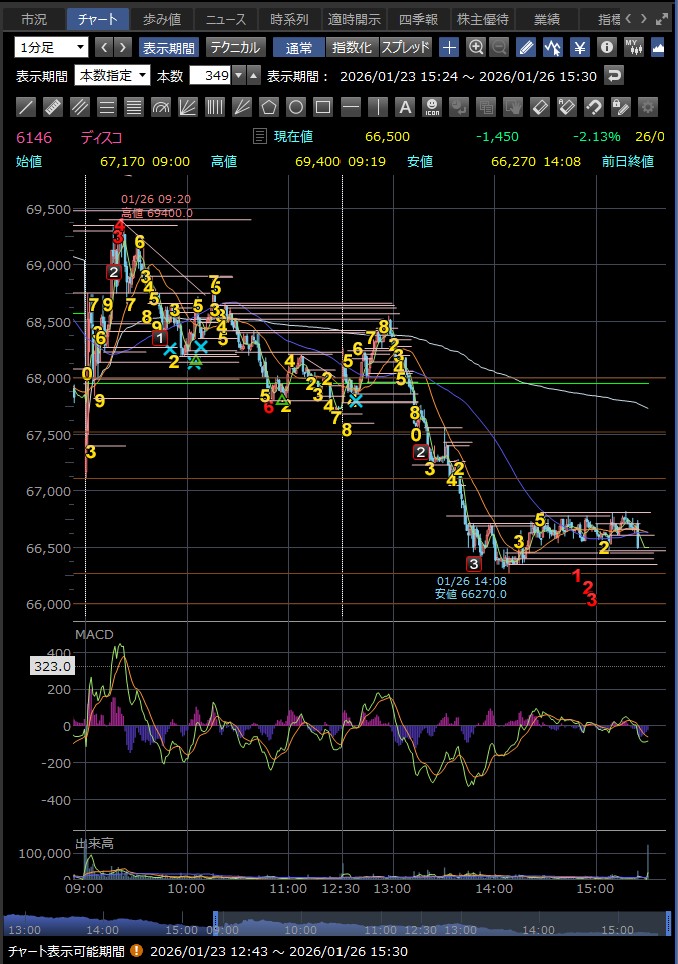Open the 本数指定 display period dropdown
The image size is (678, 964).
(x=113, y=76)
